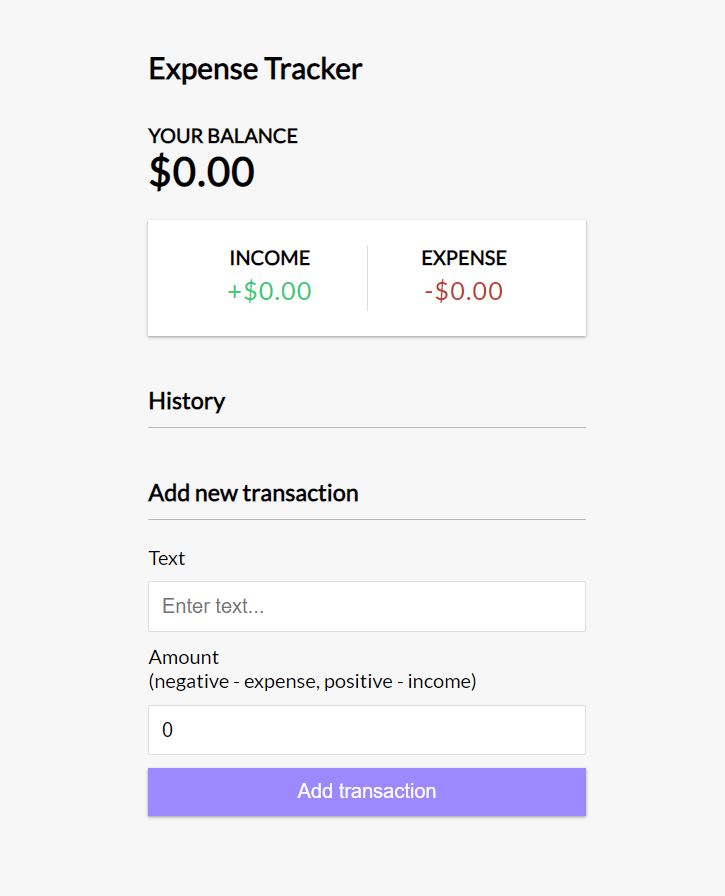
Task: Click the "Enter text..." input field
Action: (366, 606)
